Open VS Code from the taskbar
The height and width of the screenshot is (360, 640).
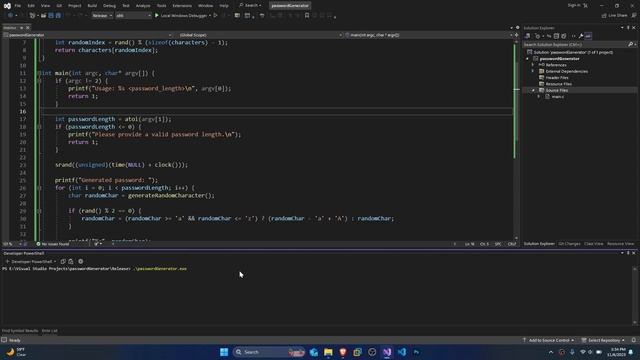(402, 352)
